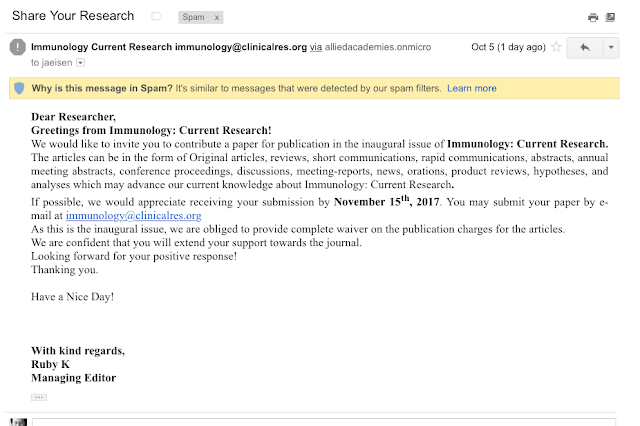
Task: Click the Share Your Research subject title
Action: (x=73, y=16)
